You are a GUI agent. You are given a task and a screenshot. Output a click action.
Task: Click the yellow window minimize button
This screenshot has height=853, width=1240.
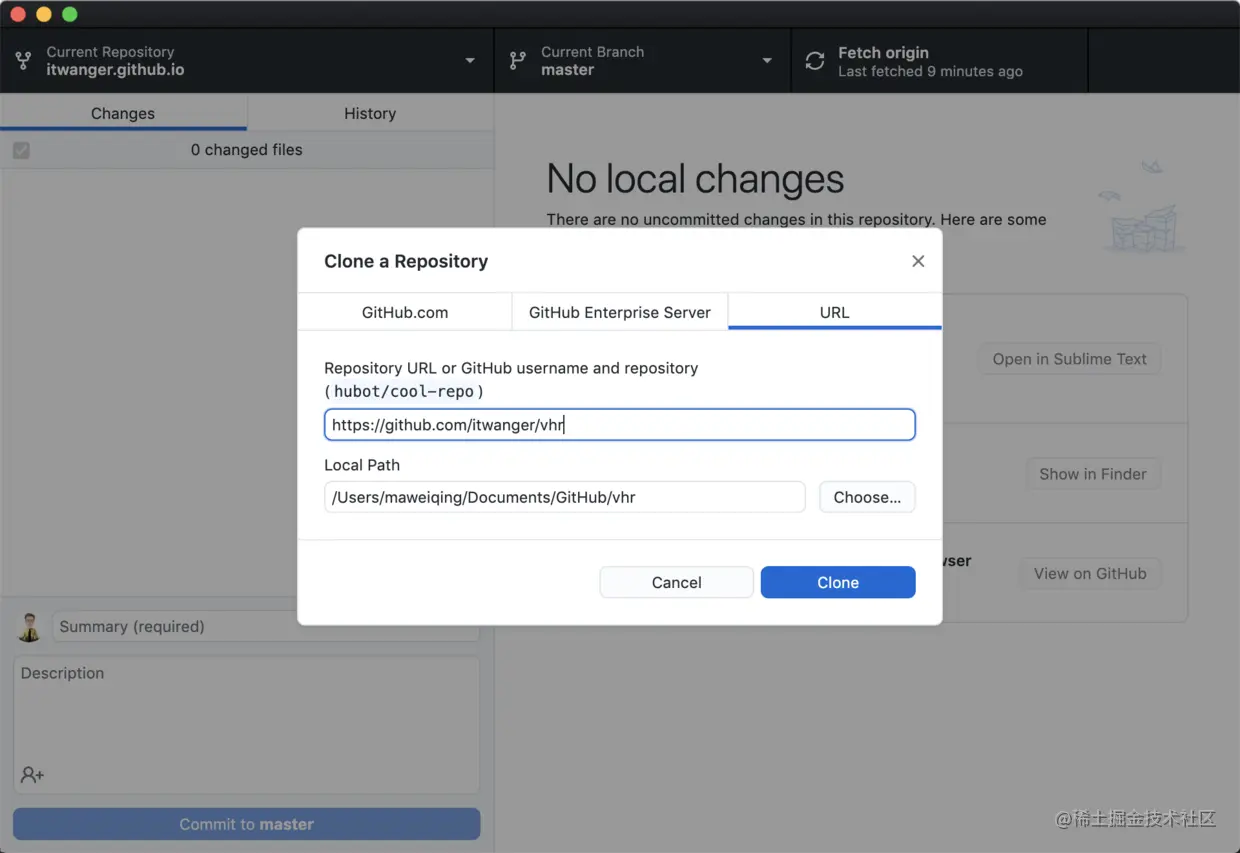[43, 14]
